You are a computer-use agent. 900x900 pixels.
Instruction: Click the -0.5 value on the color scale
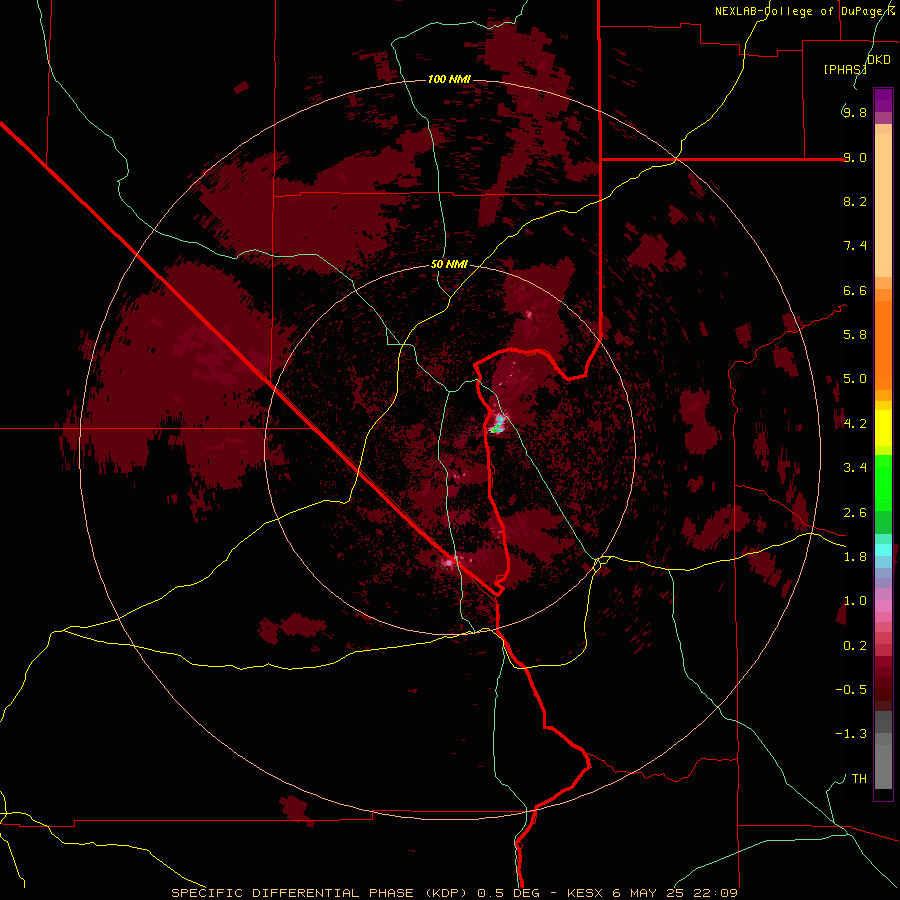[x=851, y=690]
